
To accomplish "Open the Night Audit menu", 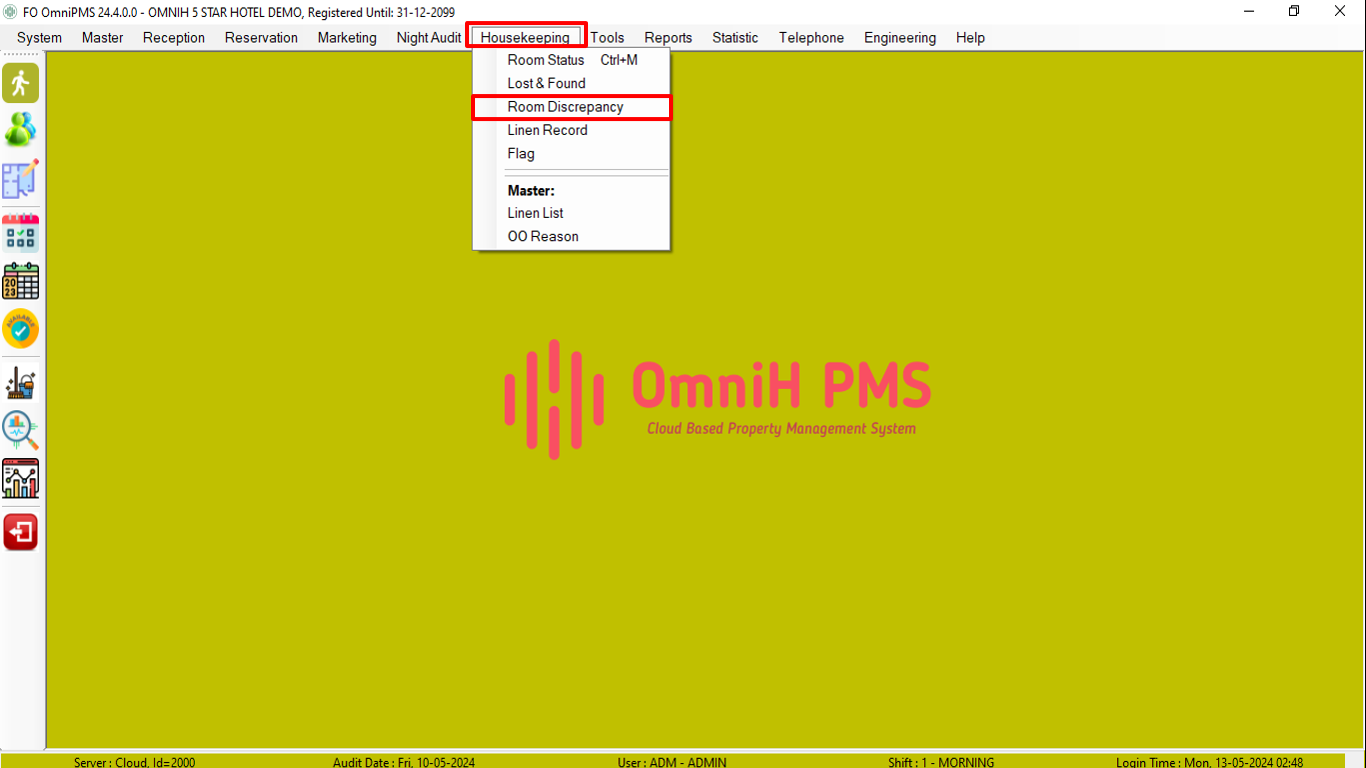I will [429, 38].
